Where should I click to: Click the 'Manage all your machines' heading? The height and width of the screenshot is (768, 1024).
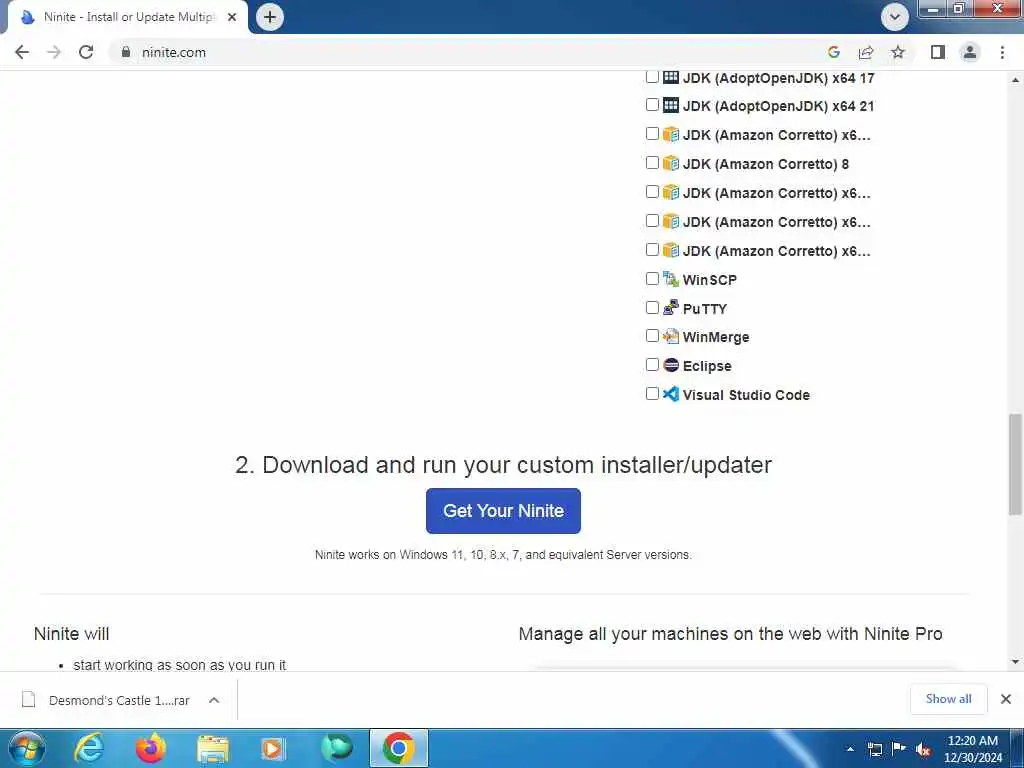(730, 634)
